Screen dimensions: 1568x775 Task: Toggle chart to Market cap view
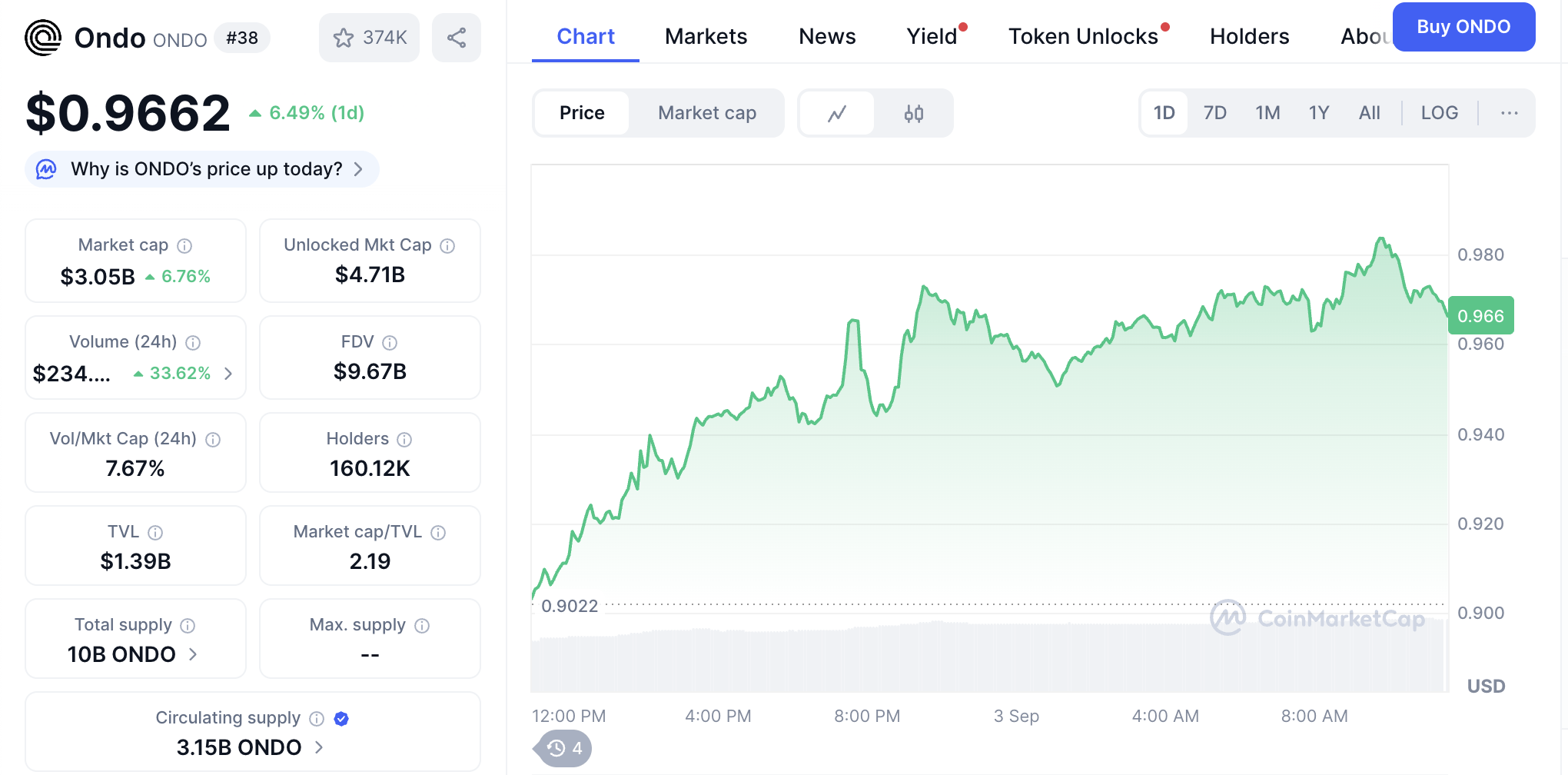point(706,113)
